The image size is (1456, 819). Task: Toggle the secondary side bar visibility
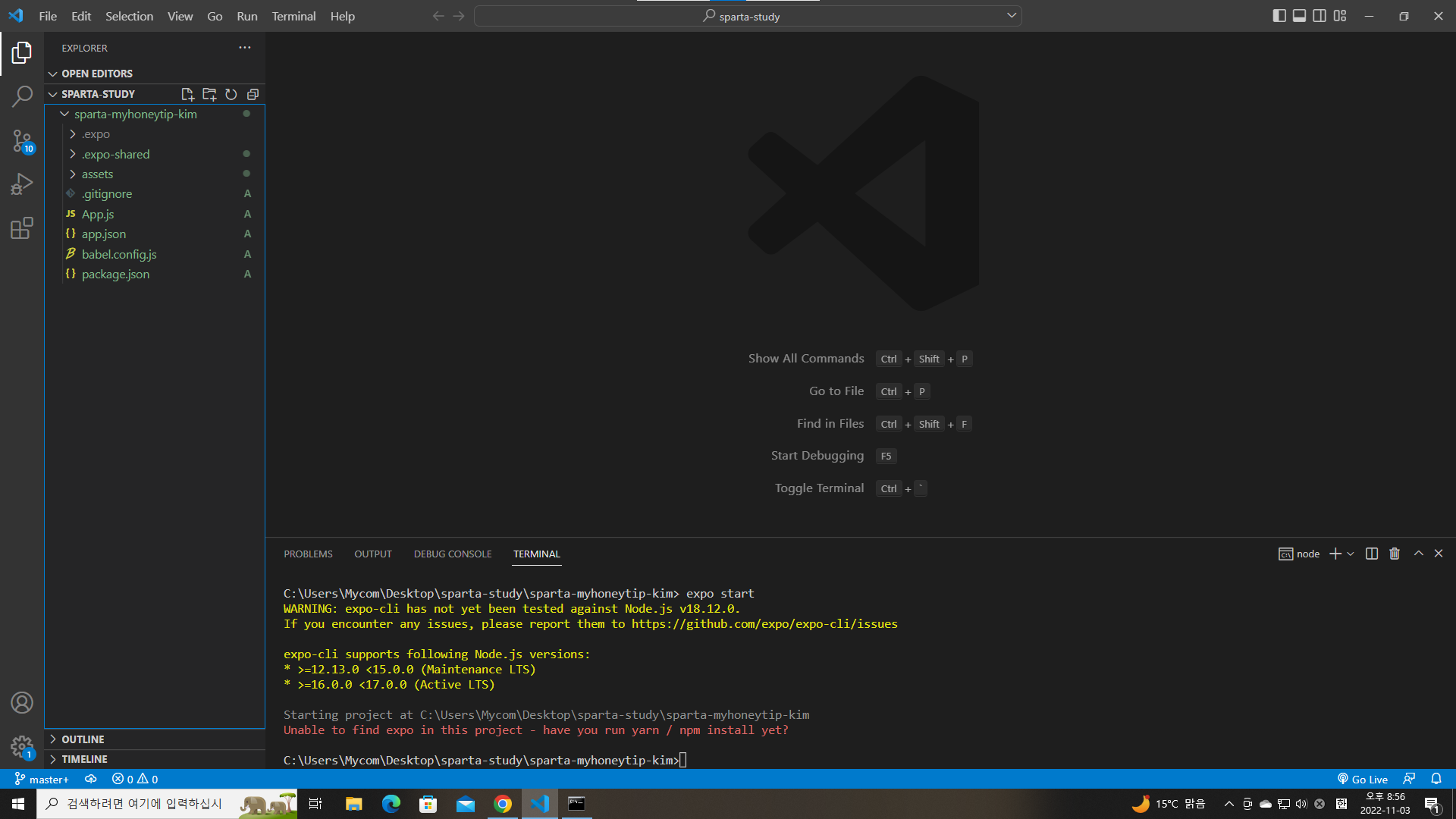(x=1319, y=16)
